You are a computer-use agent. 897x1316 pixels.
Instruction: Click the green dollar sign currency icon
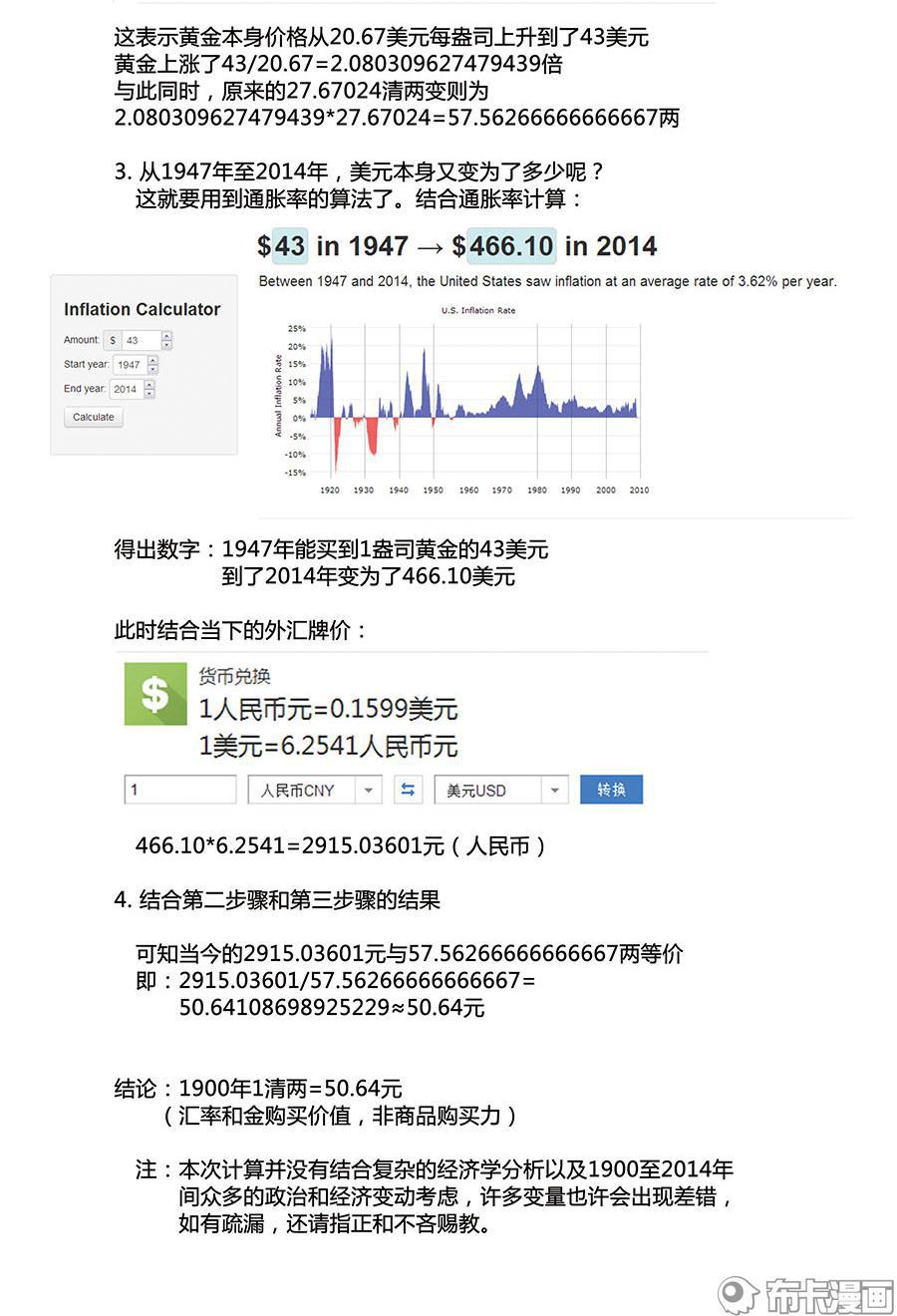tap(154, 694)
